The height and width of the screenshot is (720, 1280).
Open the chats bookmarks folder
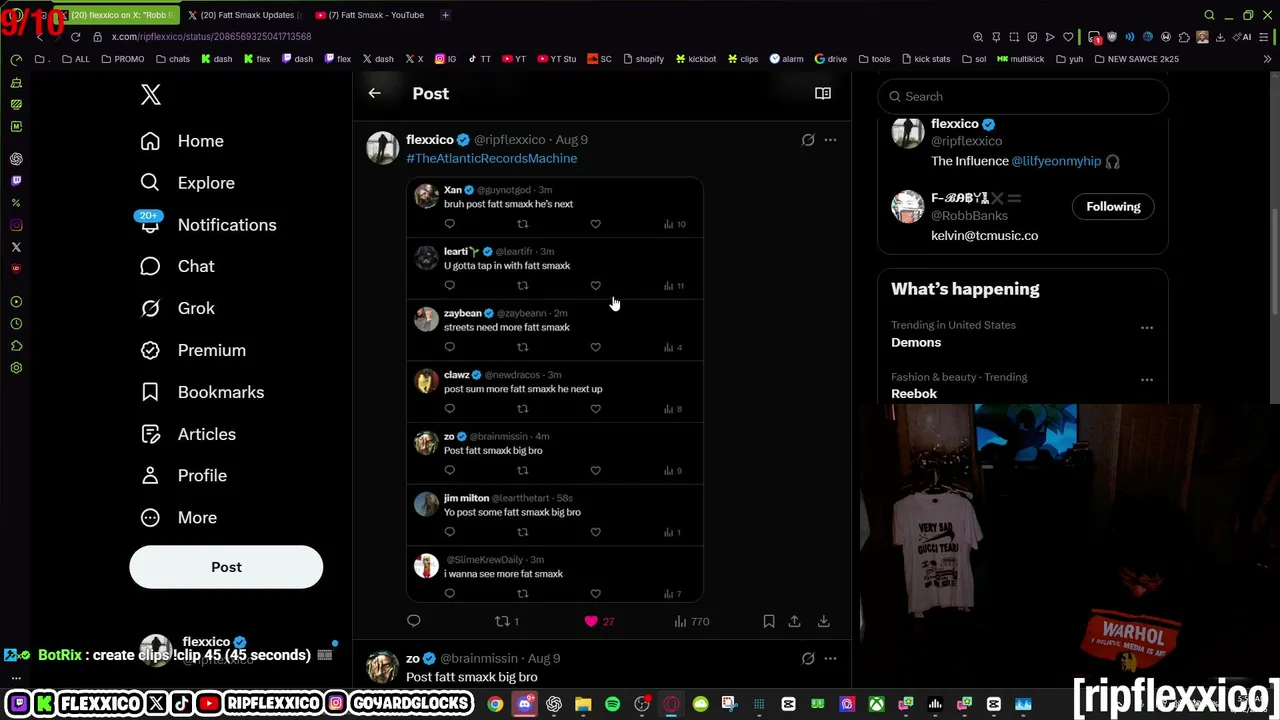click(172, 59)
